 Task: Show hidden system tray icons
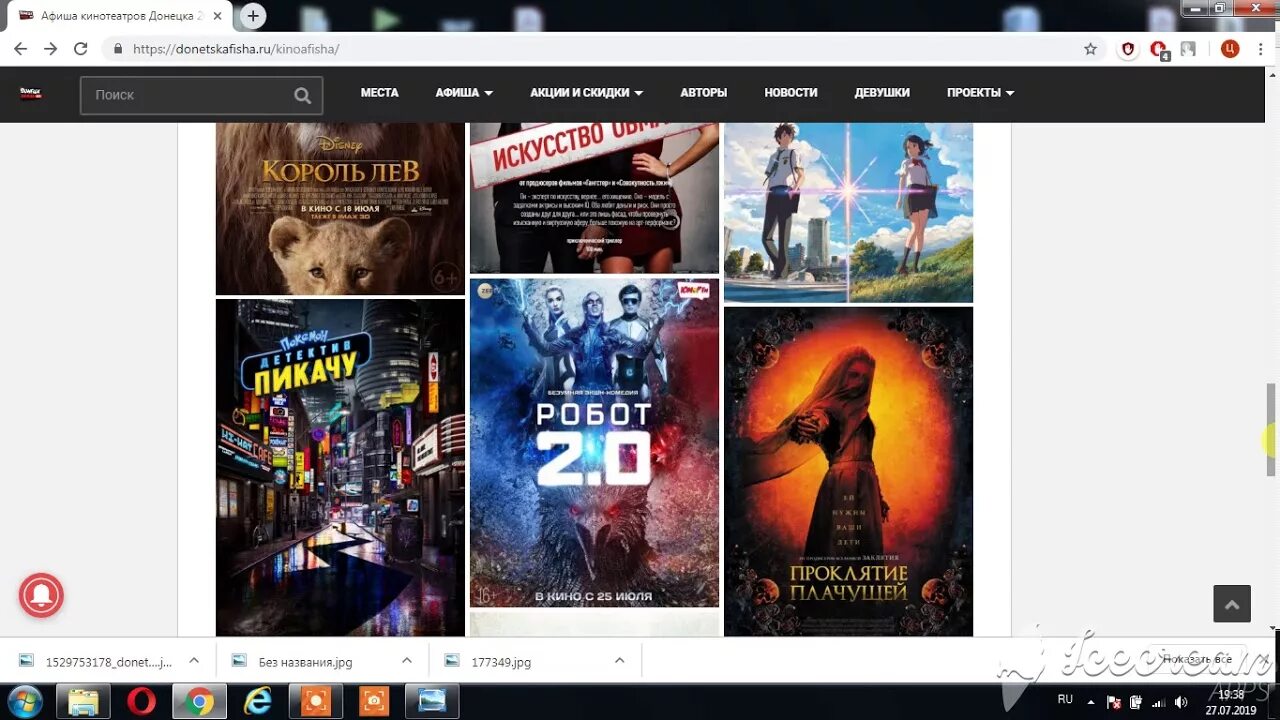pos(1091,702)
